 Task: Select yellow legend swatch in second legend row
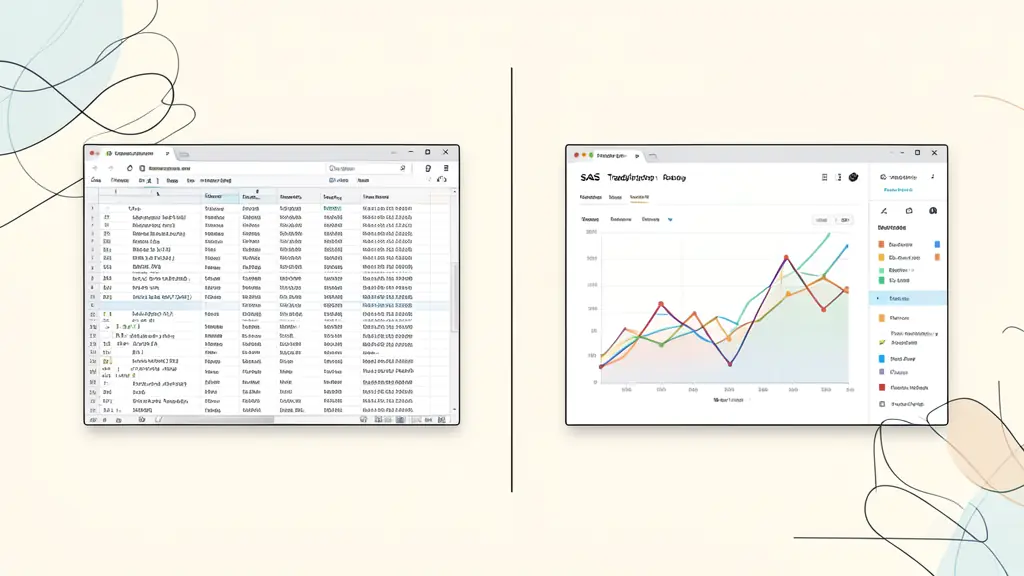point(881,257)
